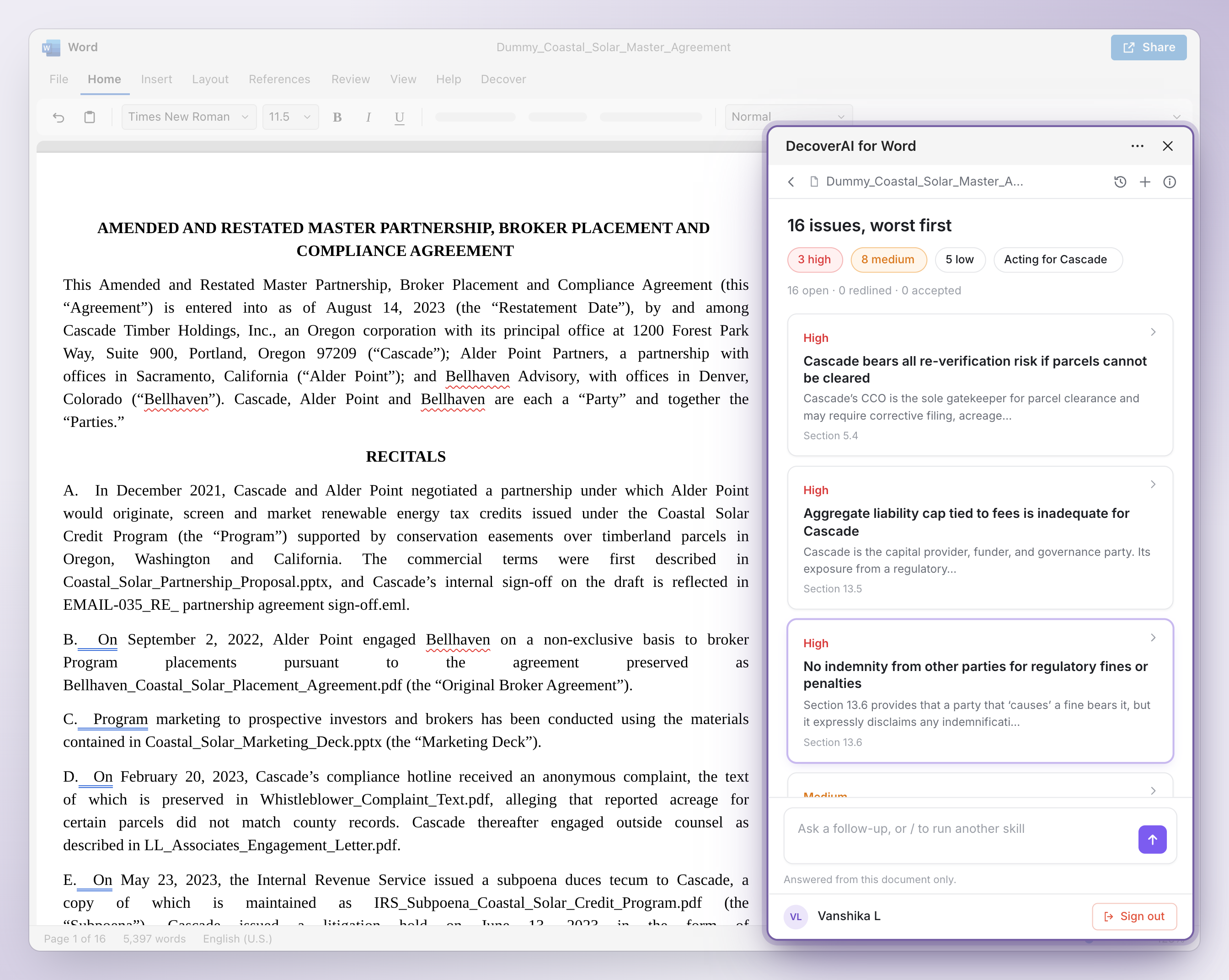This screenshot has width=1229, height=980.
Task: Click the plus icon to start new
Action: [x=1144, y=182]
